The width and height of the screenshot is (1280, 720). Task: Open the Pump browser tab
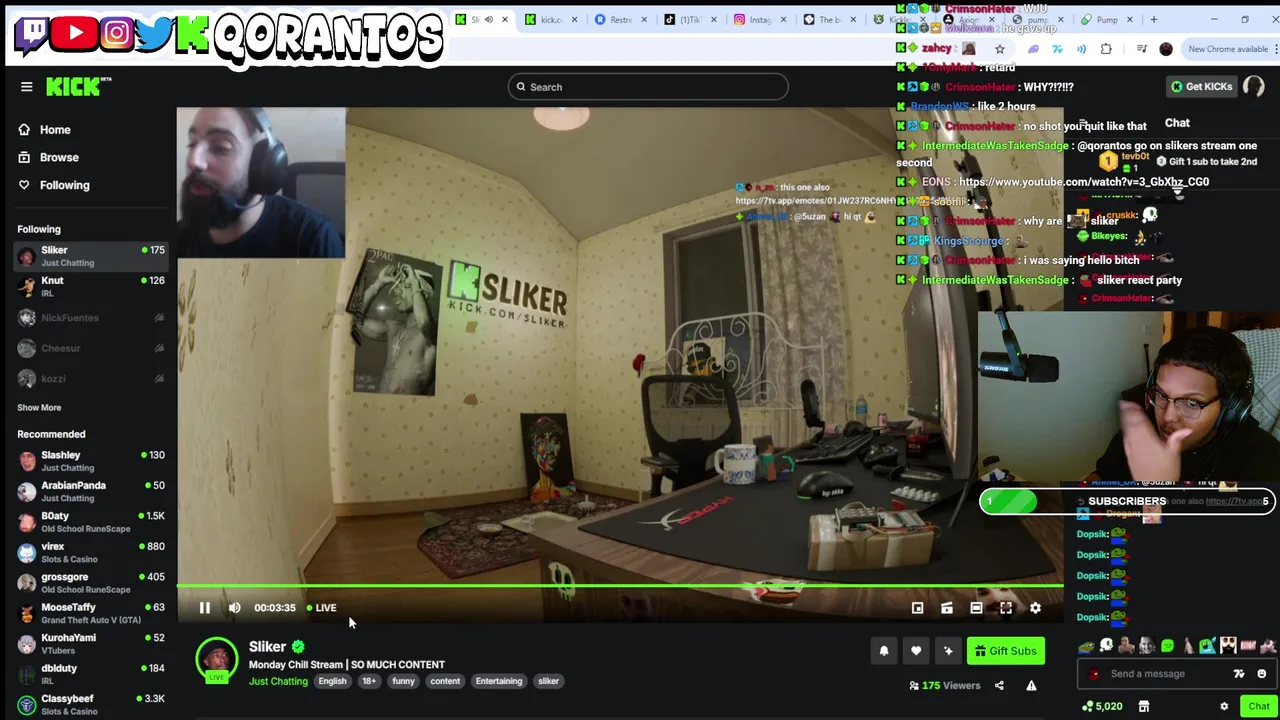pyautogui.click(x=1105, y=19)
